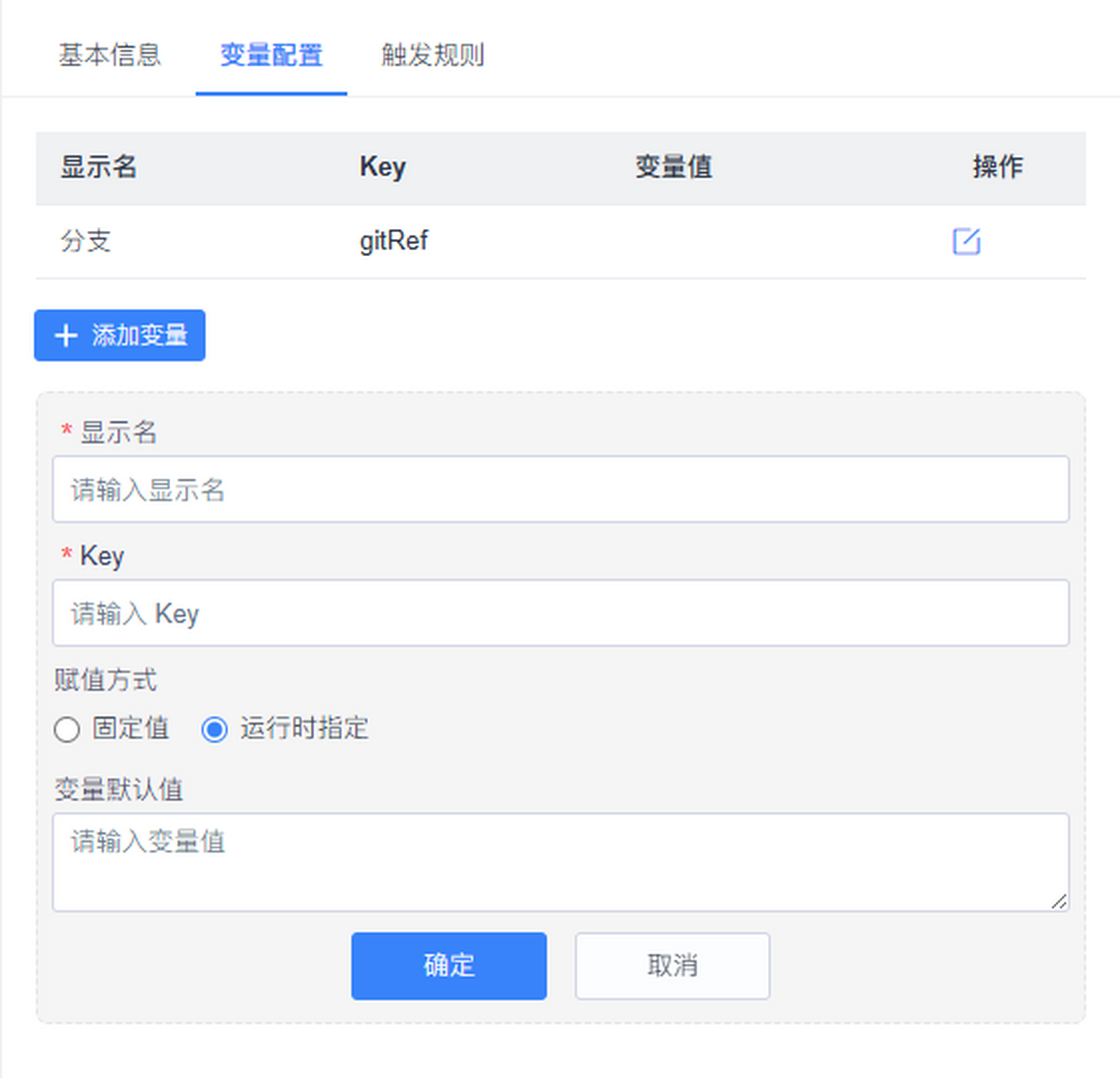Click inside the 请输入变量值 textarea

561,862
